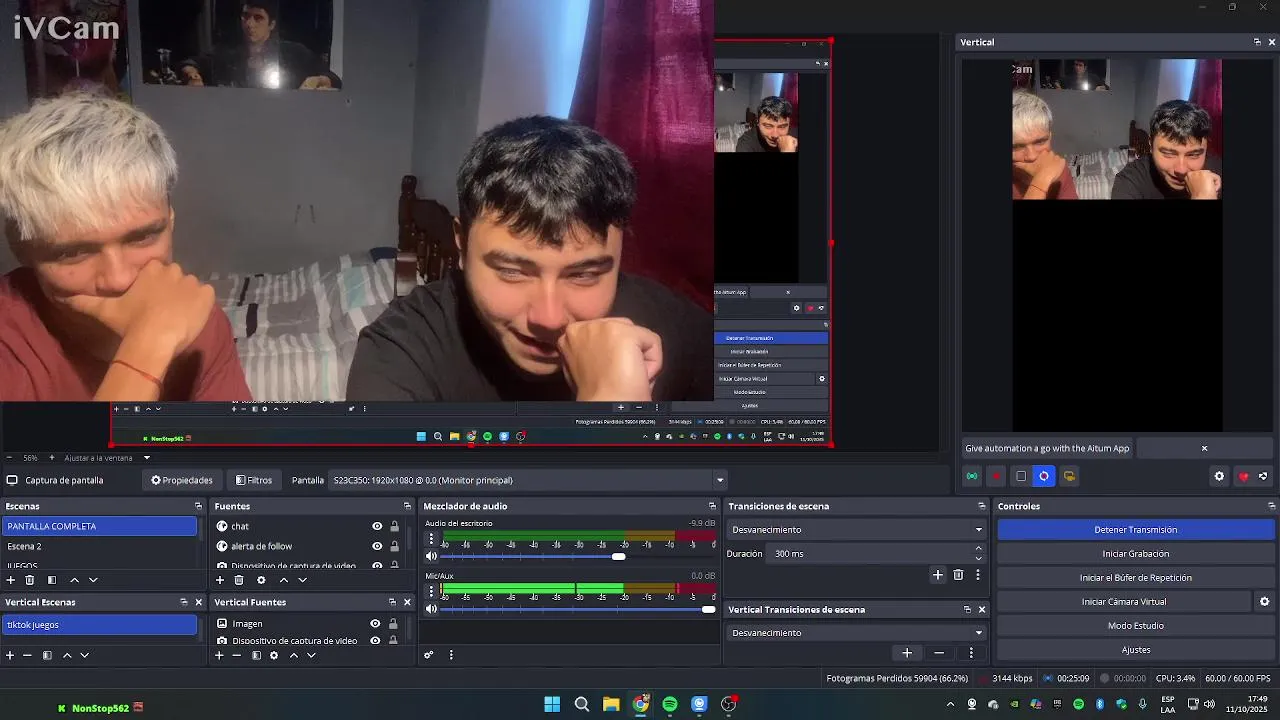
Task: Pop out the Escenas dock panel
Action: pos(198,506)
